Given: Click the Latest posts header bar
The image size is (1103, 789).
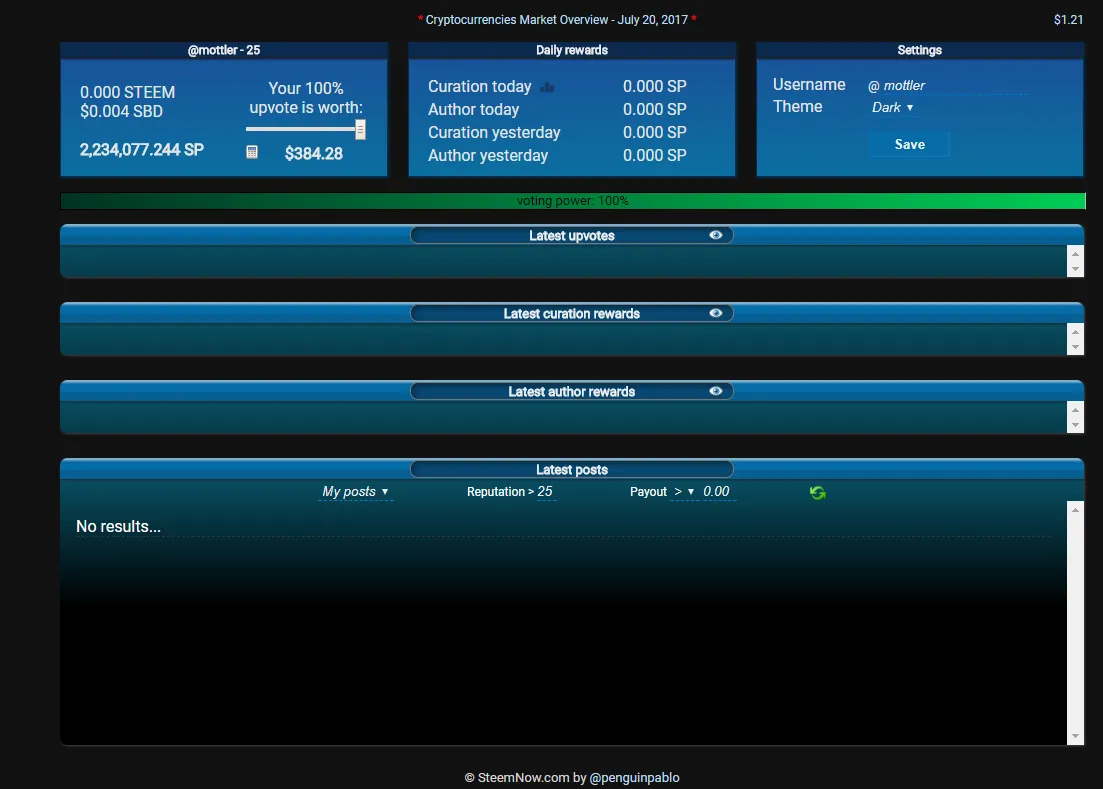Looking at the screenshot, I should pyautogui.click(x=572, y=469).
